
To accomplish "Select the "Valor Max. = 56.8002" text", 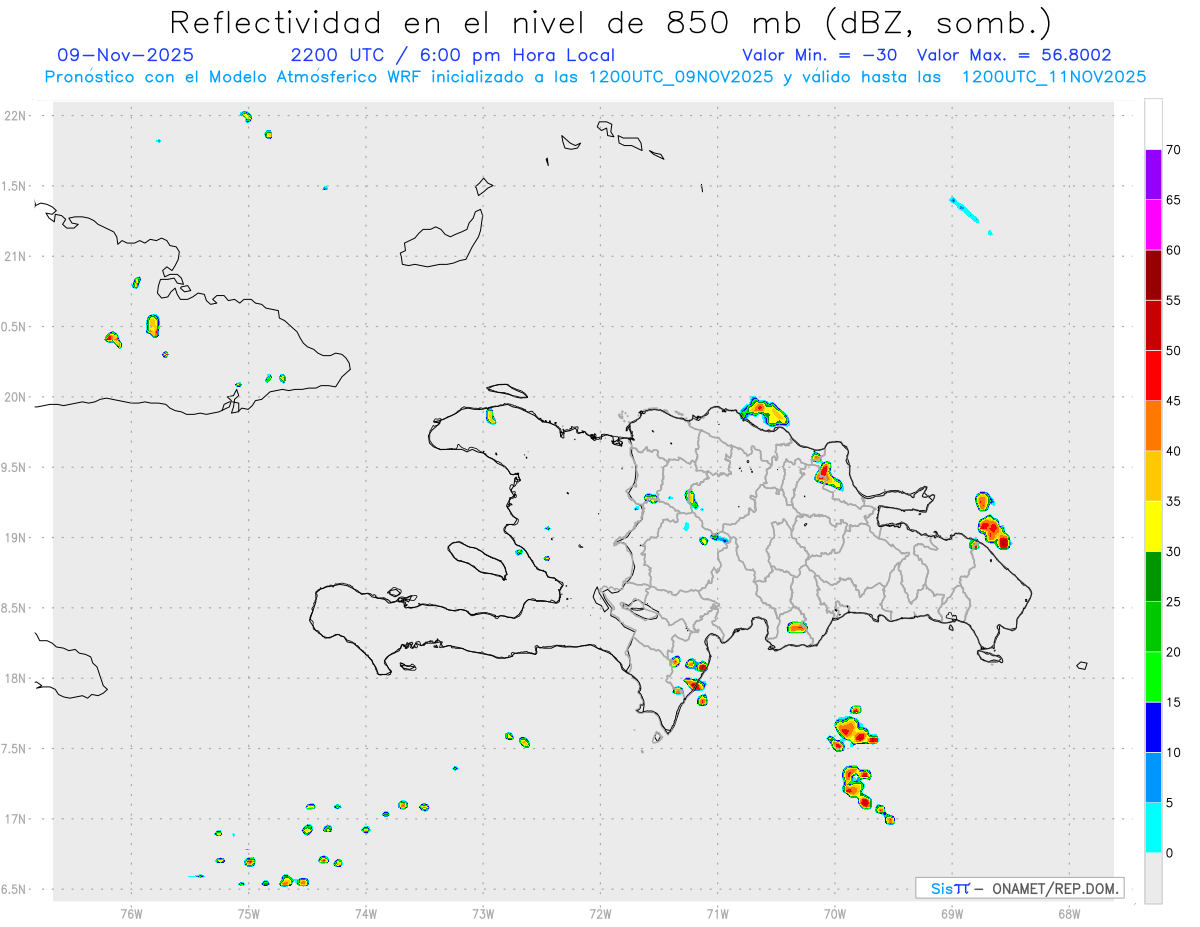I will pyautogui.click(x=1014, y=55).
